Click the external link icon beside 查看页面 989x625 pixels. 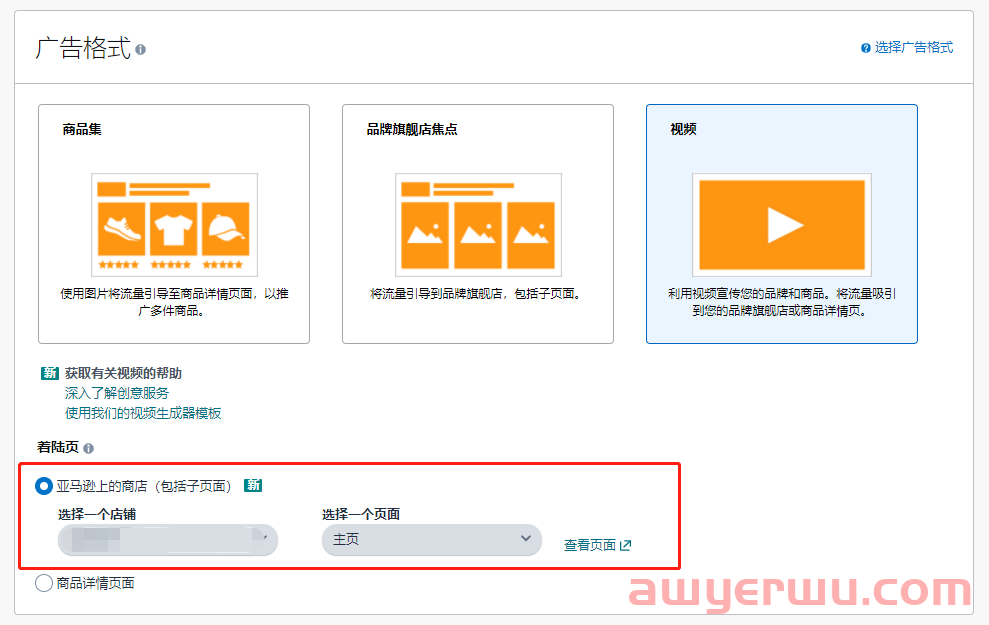(x=626, y=545)
